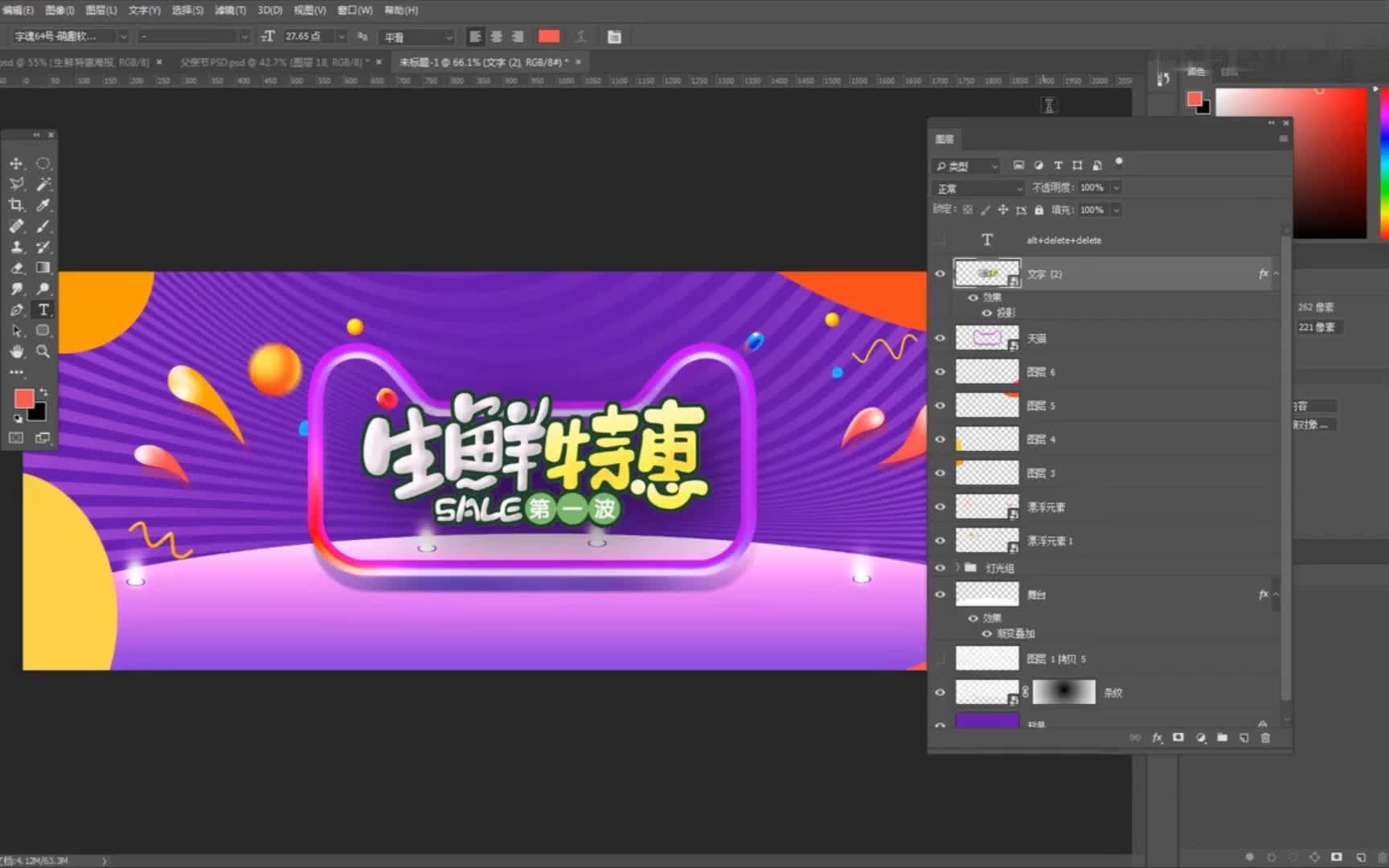
Task: Select the Horizontal Type tool
Action: pos(43,309)
